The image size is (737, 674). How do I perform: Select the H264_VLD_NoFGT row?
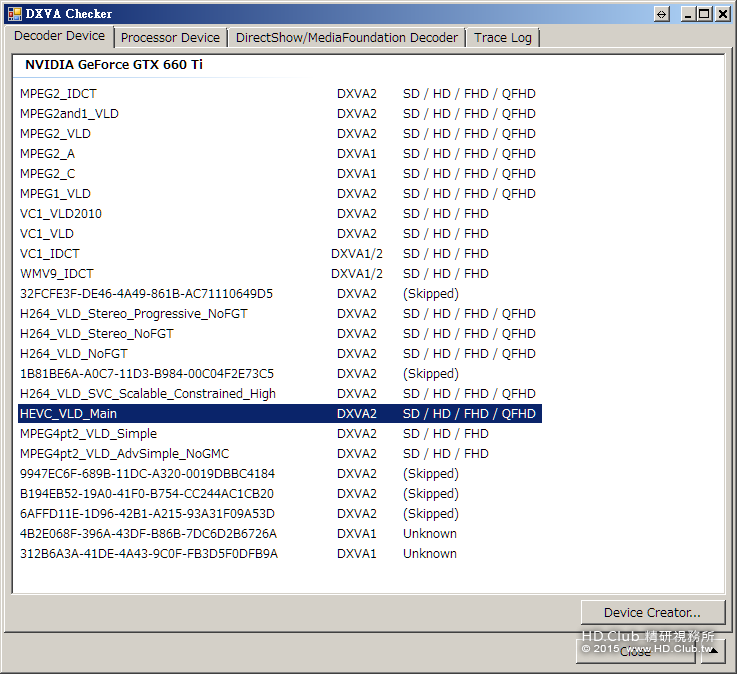[x=280, y=353]
